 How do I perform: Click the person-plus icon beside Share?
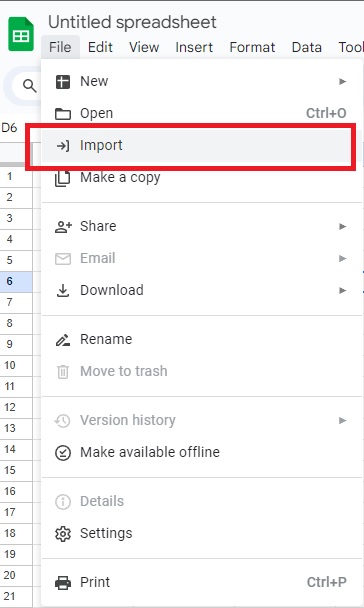coord(63,227)
